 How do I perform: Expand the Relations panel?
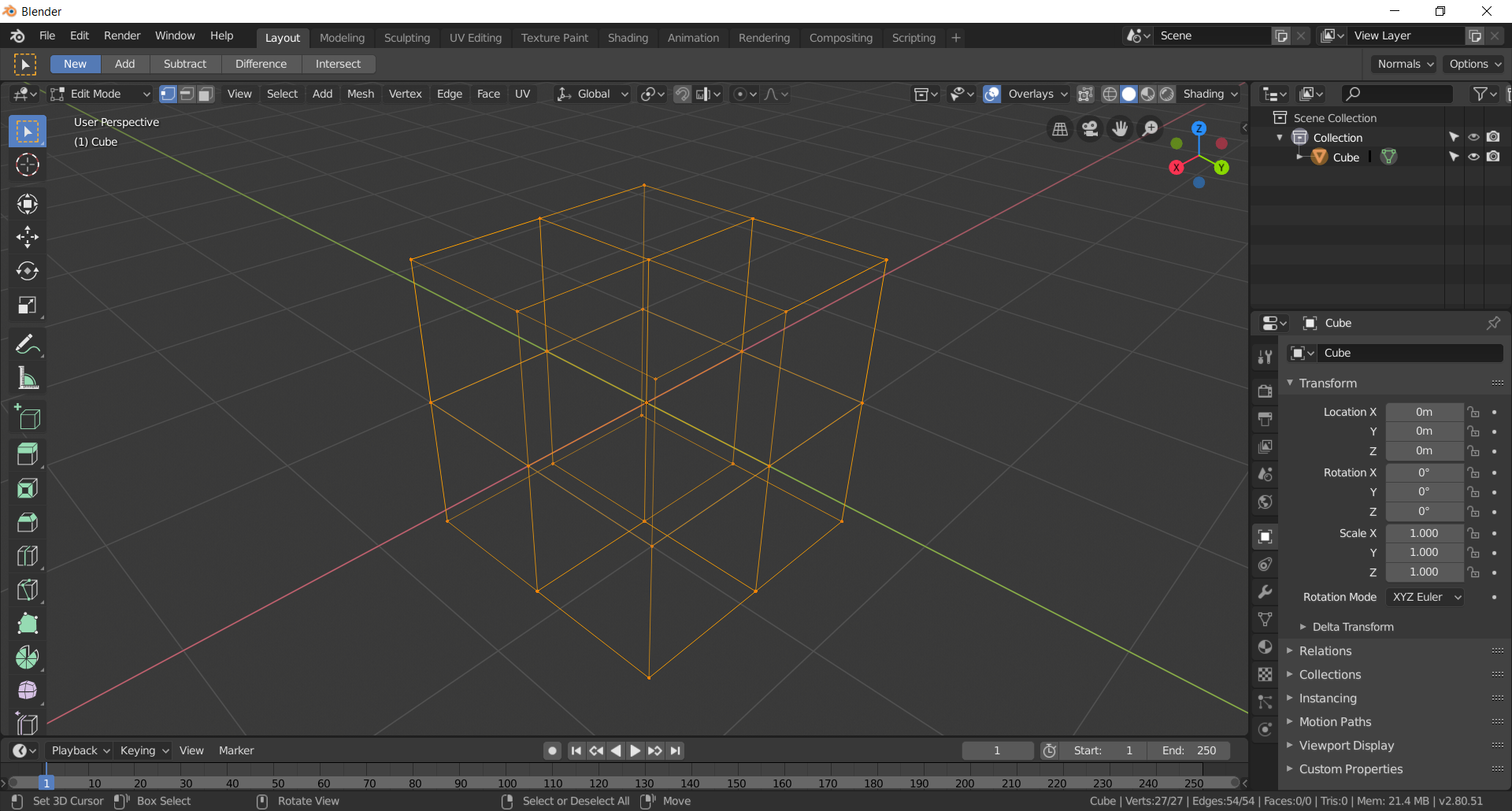click(x=1325, y=651)
